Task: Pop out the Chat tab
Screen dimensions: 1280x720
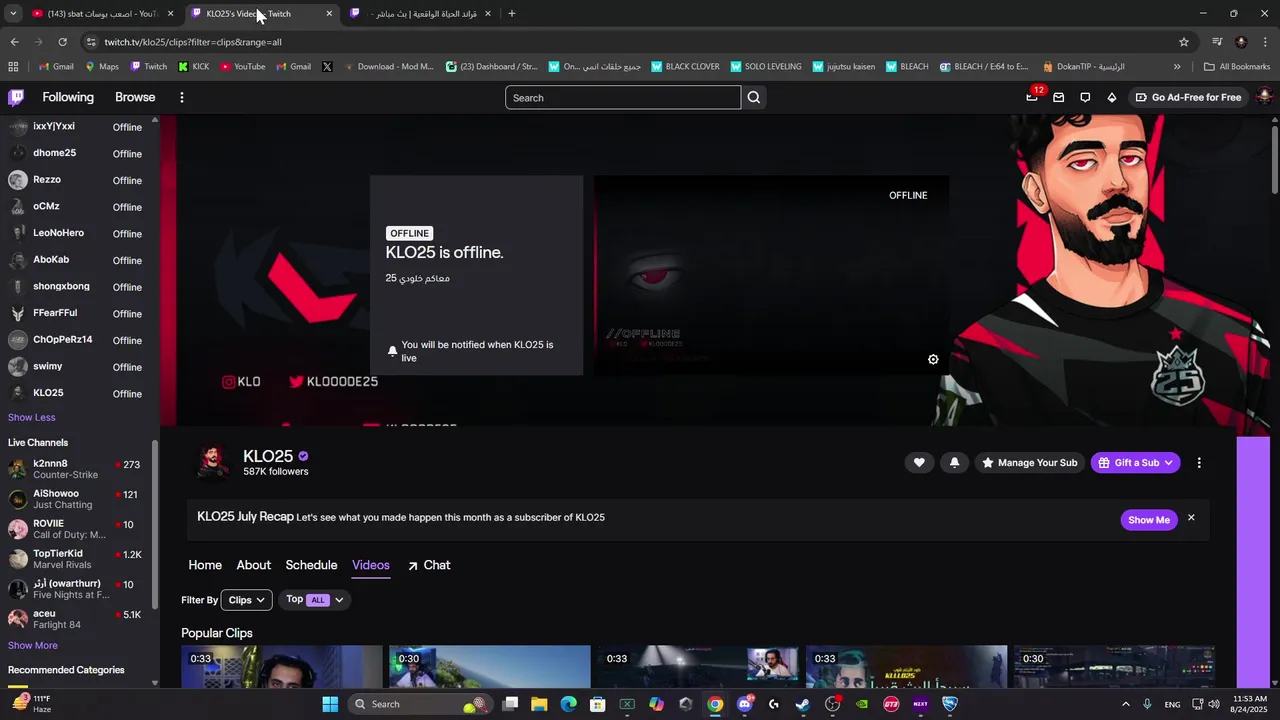Action: 429,565
